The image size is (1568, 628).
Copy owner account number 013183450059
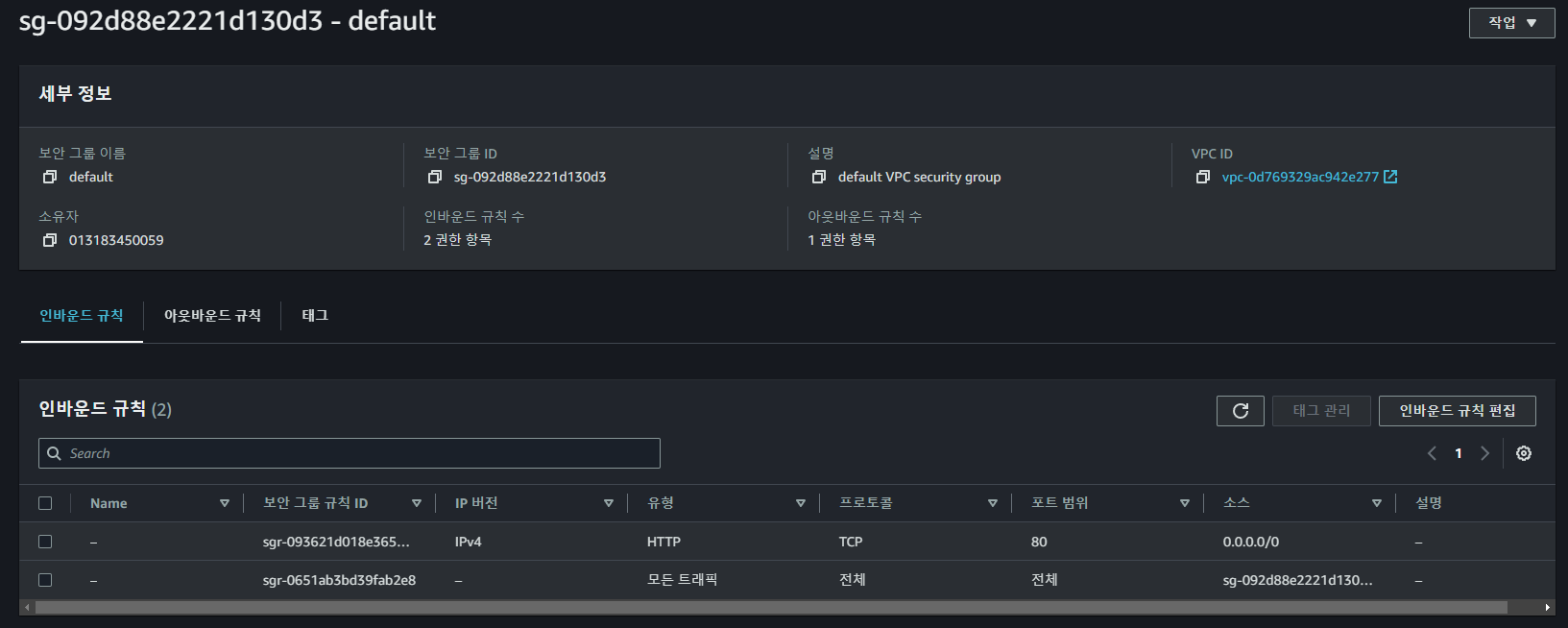[x=50, y=240]
